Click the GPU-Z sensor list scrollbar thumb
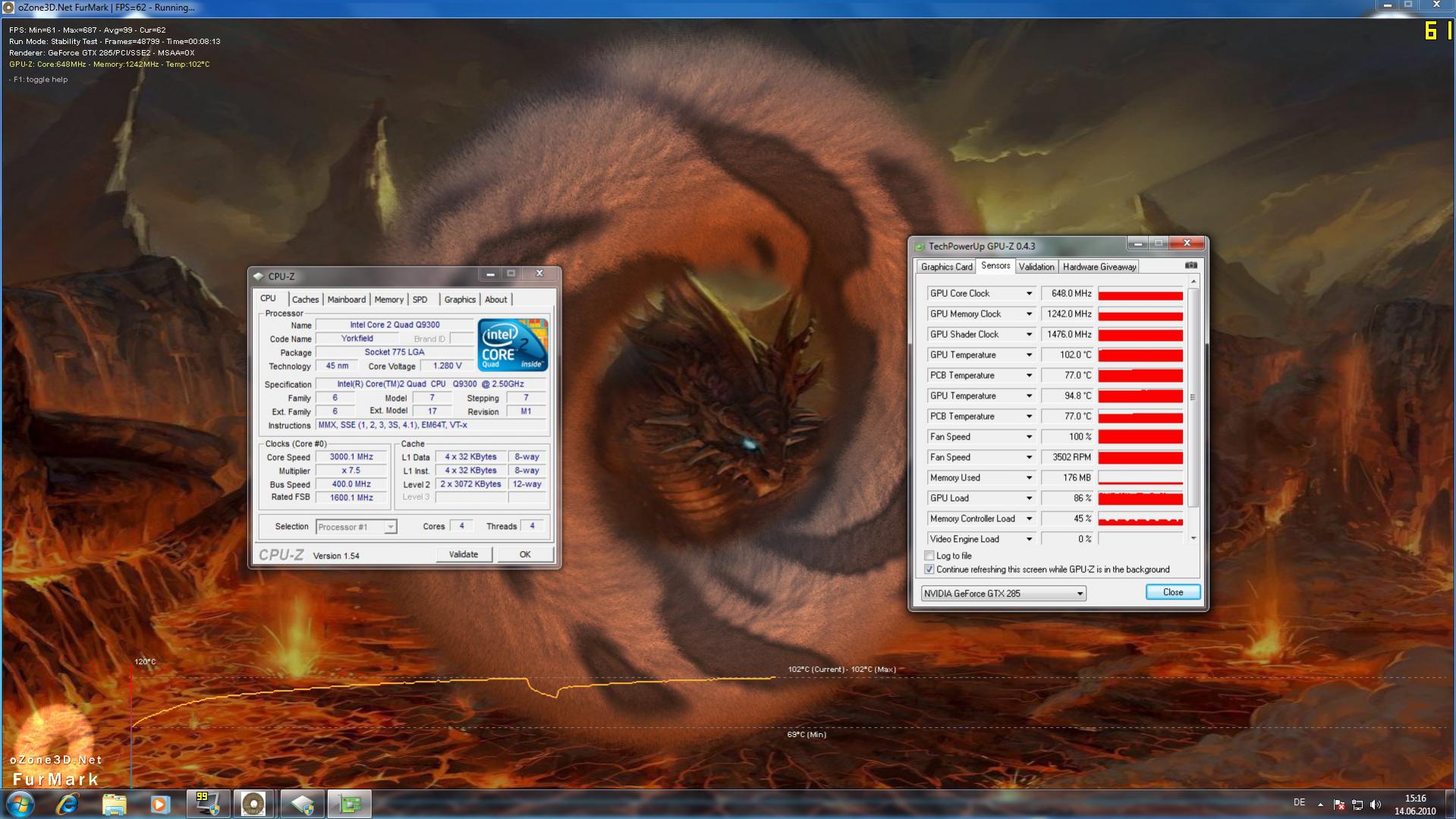The height and width of the screenshot is (819, 1456). 1193,397
